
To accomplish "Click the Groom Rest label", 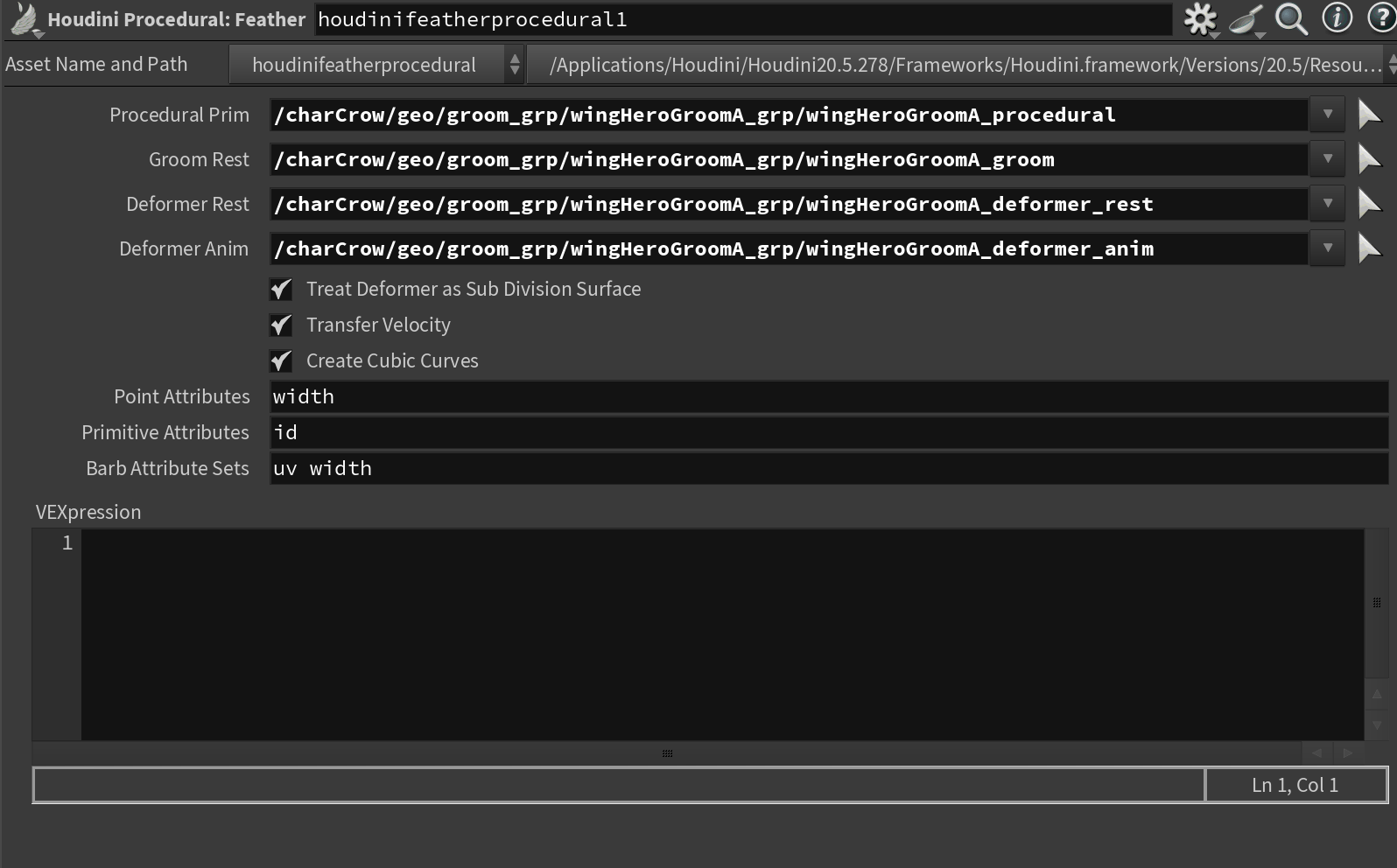I will point(199,159).
